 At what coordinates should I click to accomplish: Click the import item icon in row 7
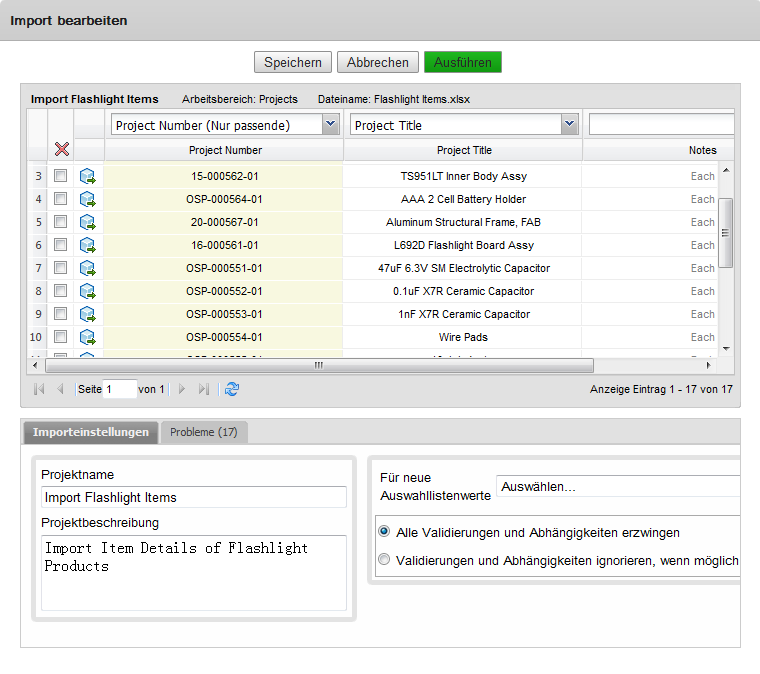88,268
